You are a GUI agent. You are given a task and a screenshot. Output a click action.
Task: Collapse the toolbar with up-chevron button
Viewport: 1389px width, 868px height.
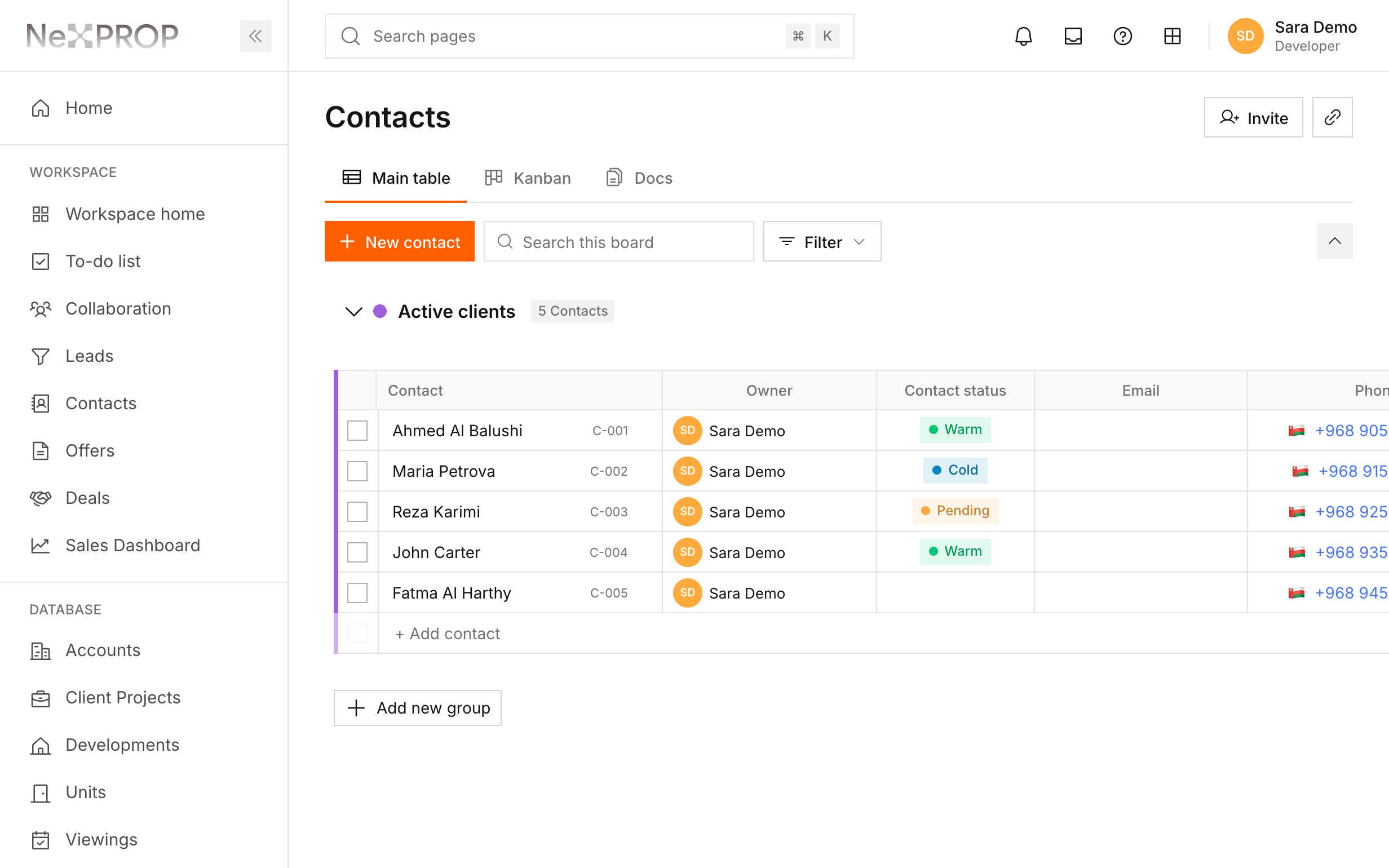pyautogui.click(x=1334, y=241)
